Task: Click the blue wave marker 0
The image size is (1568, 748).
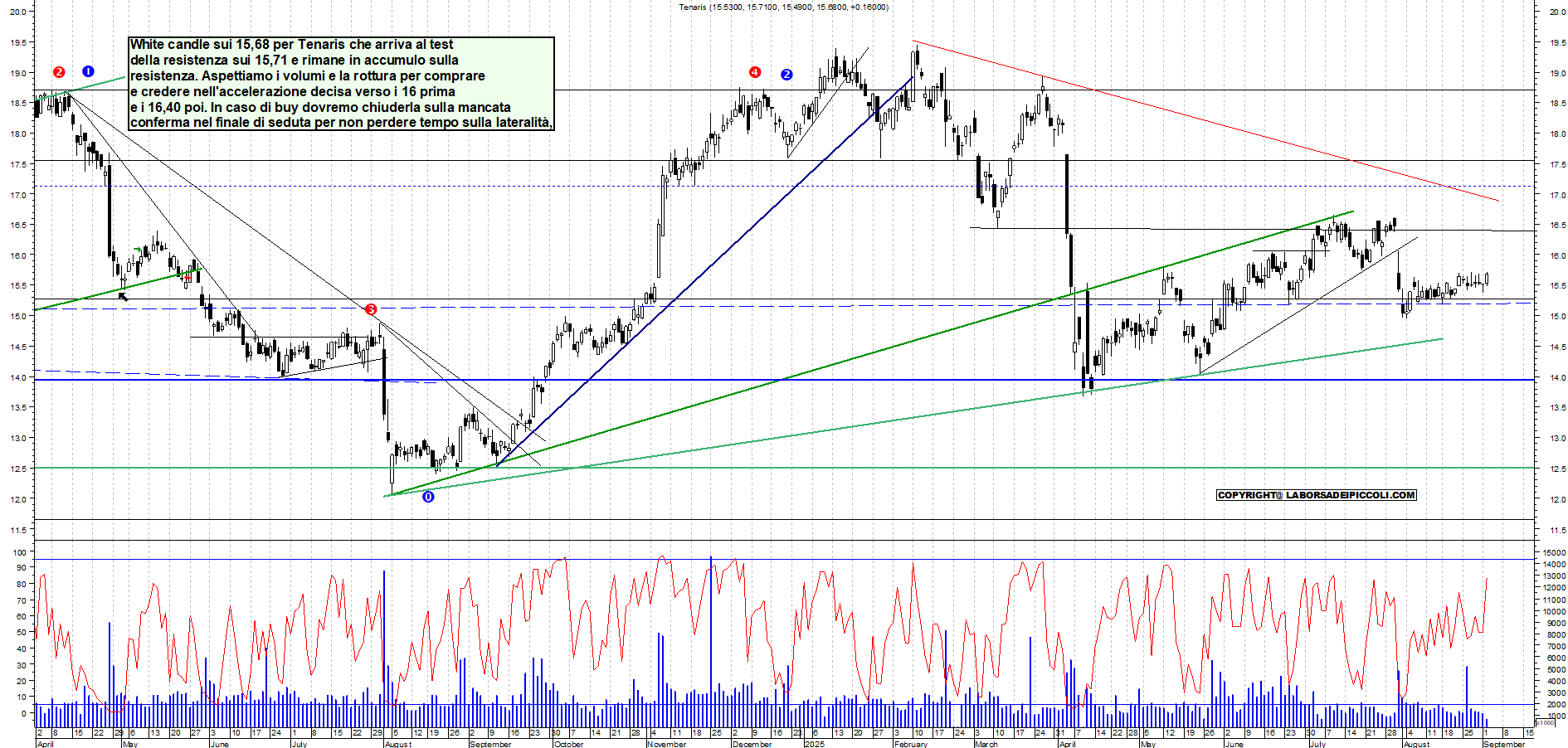Action: pos(428,497)
